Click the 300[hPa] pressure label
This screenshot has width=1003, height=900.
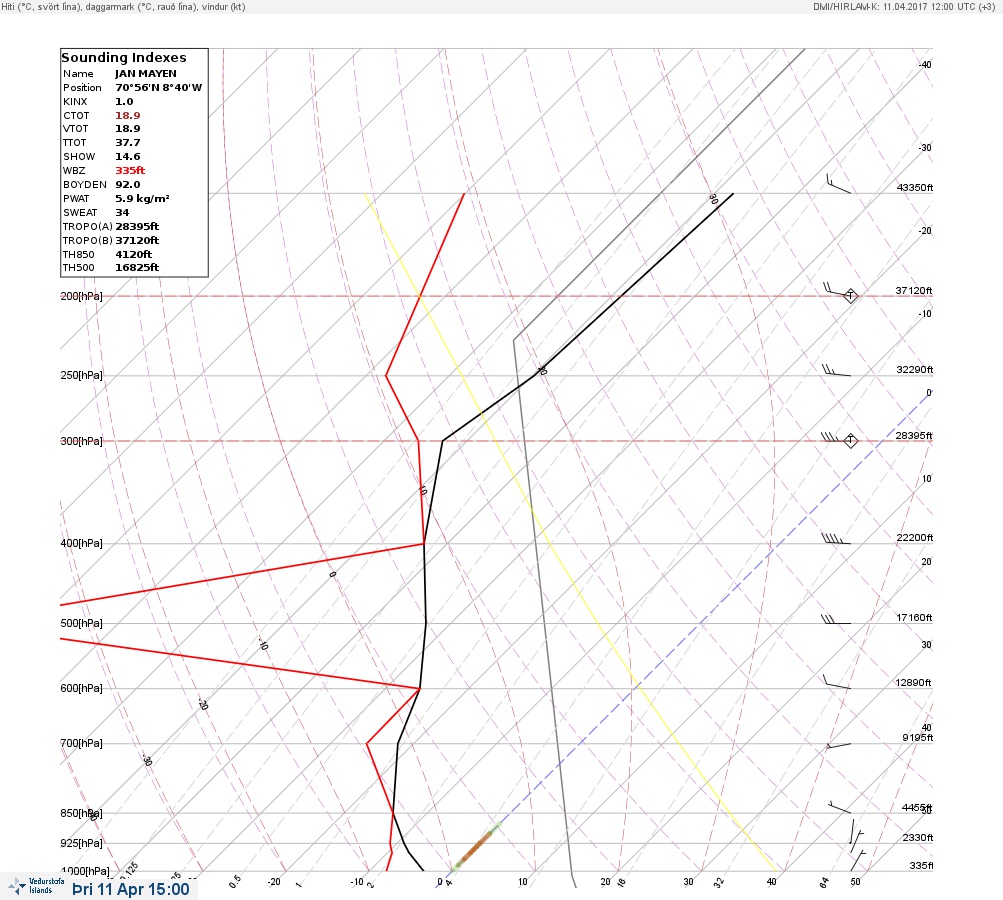pyautogui.click(x=81, y=441)
